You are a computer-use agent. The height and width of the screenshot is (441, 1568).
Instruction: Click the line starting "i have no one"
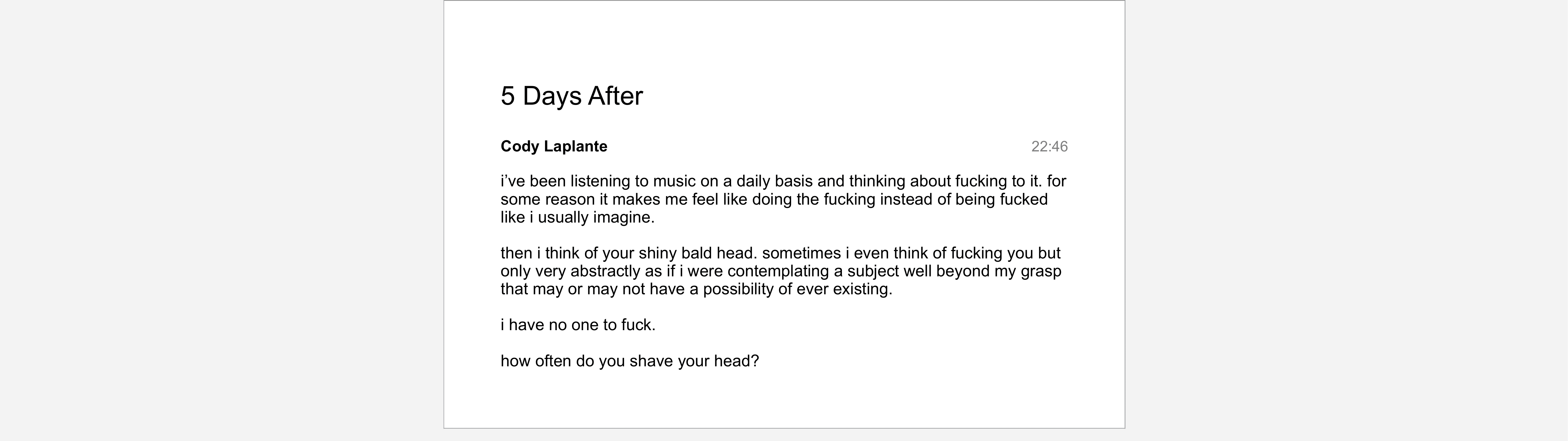pos(578,325)
